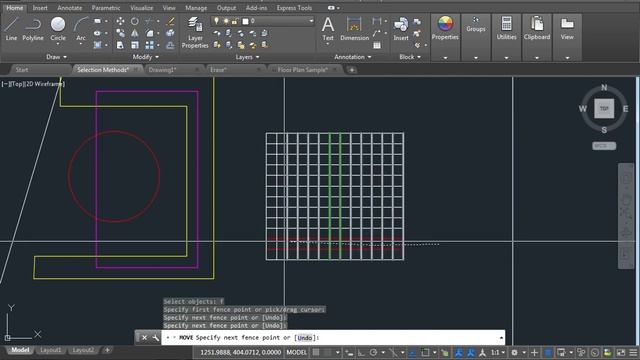
Task: Click the Copy tool in Modify panel
Action: click(120, 33)
